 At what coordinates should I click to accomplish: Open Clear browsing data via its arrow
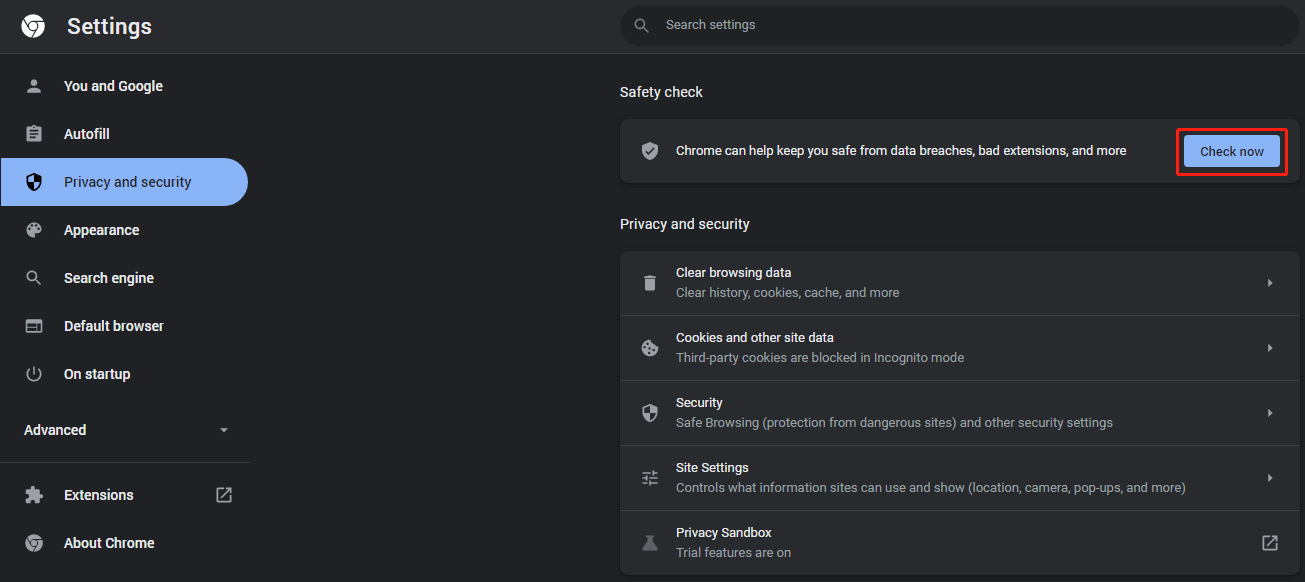1270,283
